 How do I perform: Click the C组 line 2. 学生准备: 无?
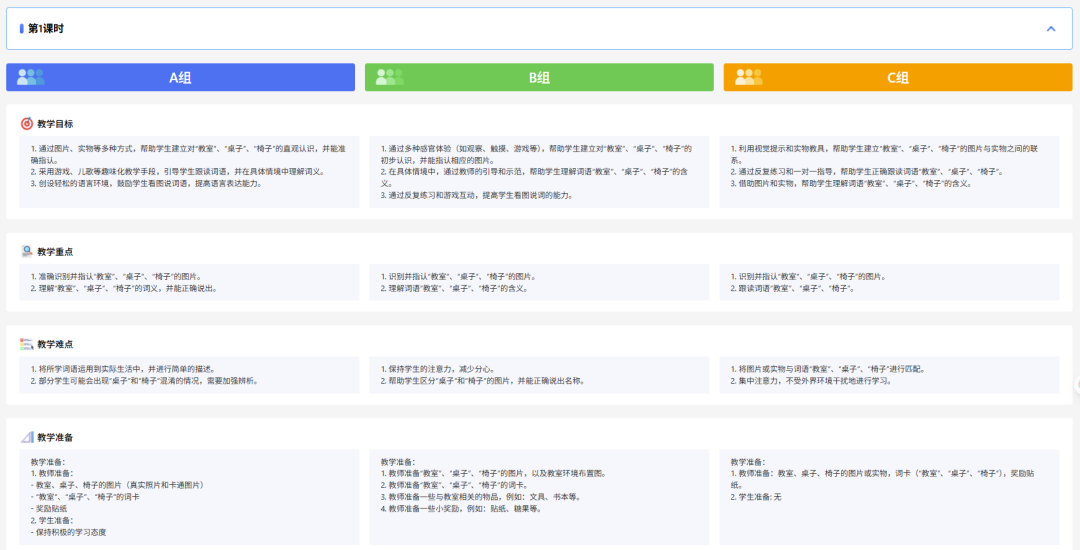pyautogui.click(x=756, y=497)
